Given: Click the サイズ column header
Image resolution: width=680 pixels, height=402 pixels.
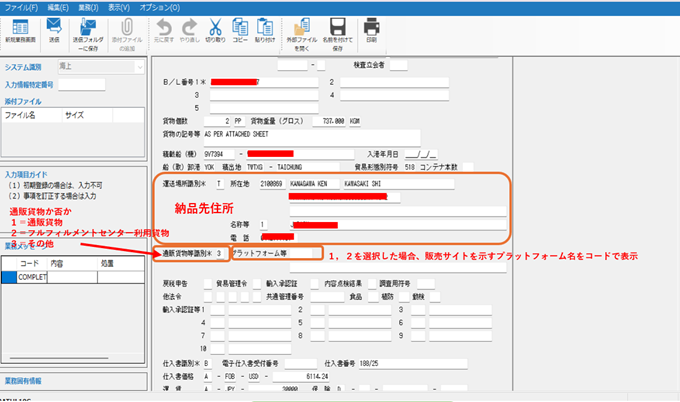Looking at the screenshot, I should point(75,115).
